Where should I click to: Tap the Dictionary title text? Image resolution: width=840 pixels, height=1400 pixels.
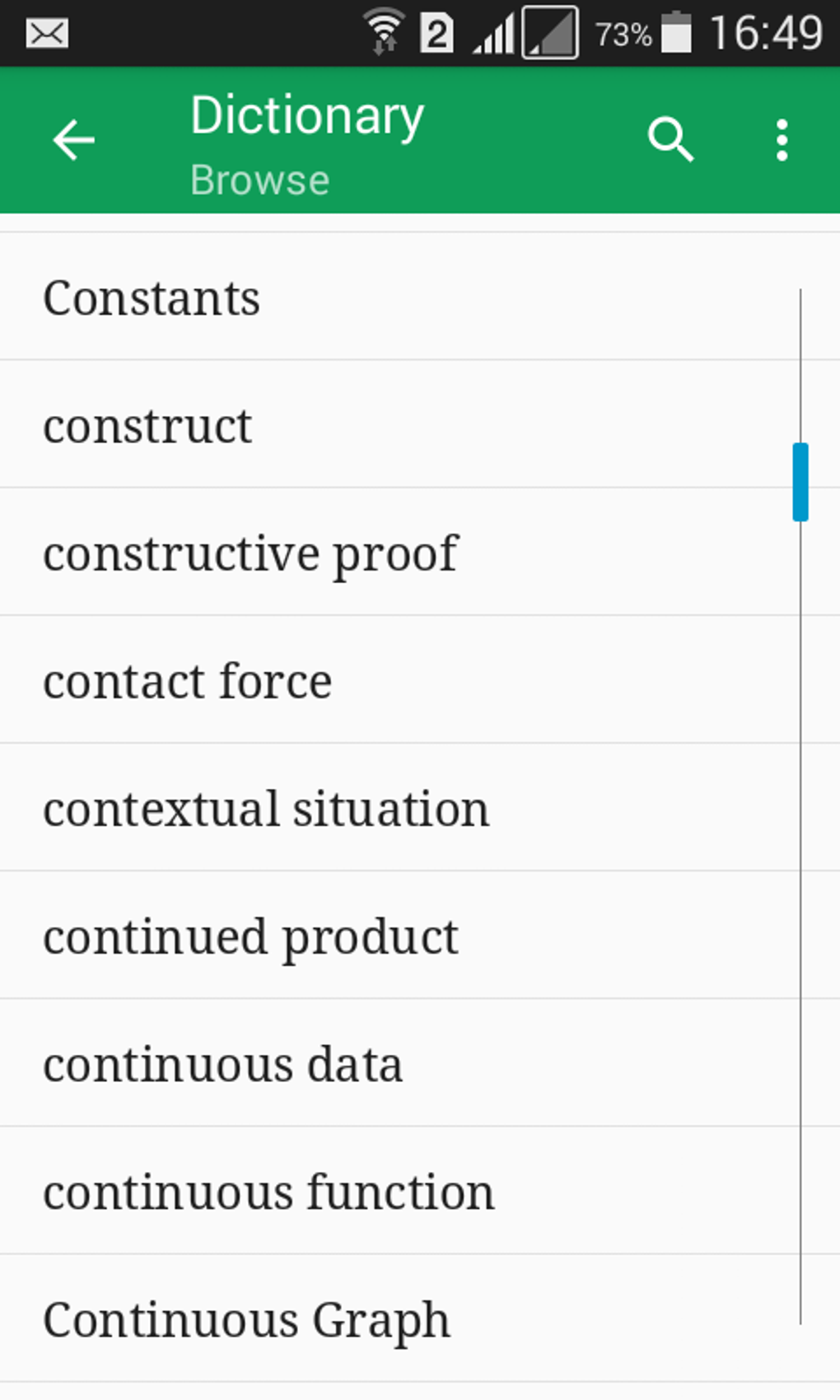tap(307, 115)
